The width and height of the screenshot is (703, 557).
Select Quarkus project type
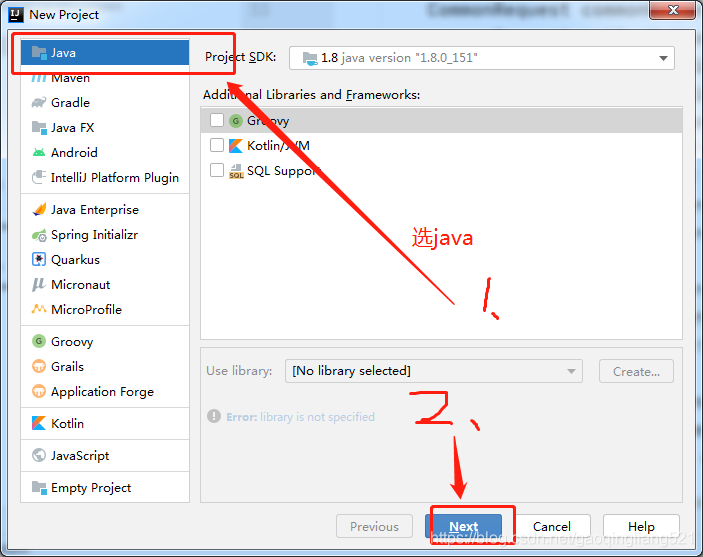[105, 260]
